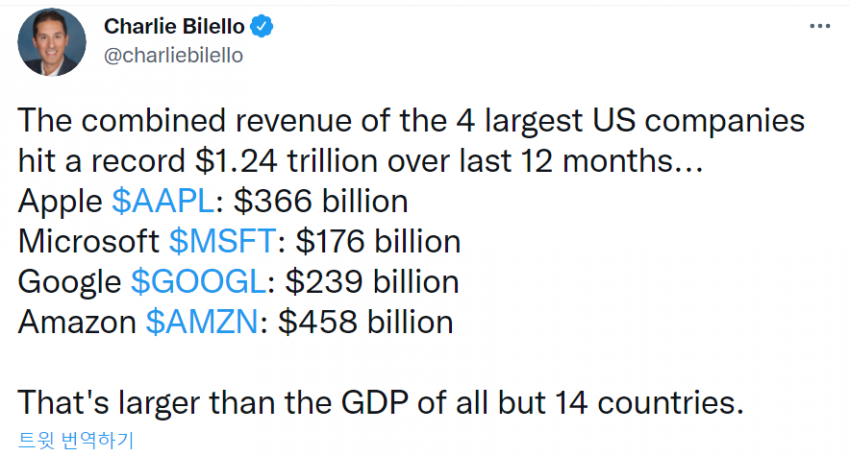
Task: Click the word "Google" in the tweet
Action: [70, 281]
